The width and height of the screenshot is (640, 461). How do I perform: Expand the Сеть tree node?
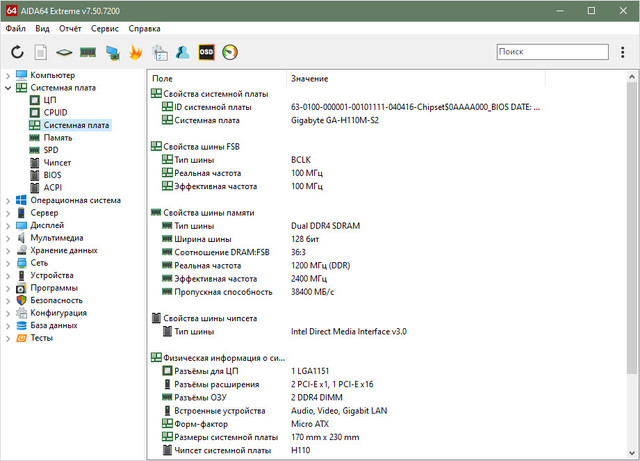pos(8,263)
